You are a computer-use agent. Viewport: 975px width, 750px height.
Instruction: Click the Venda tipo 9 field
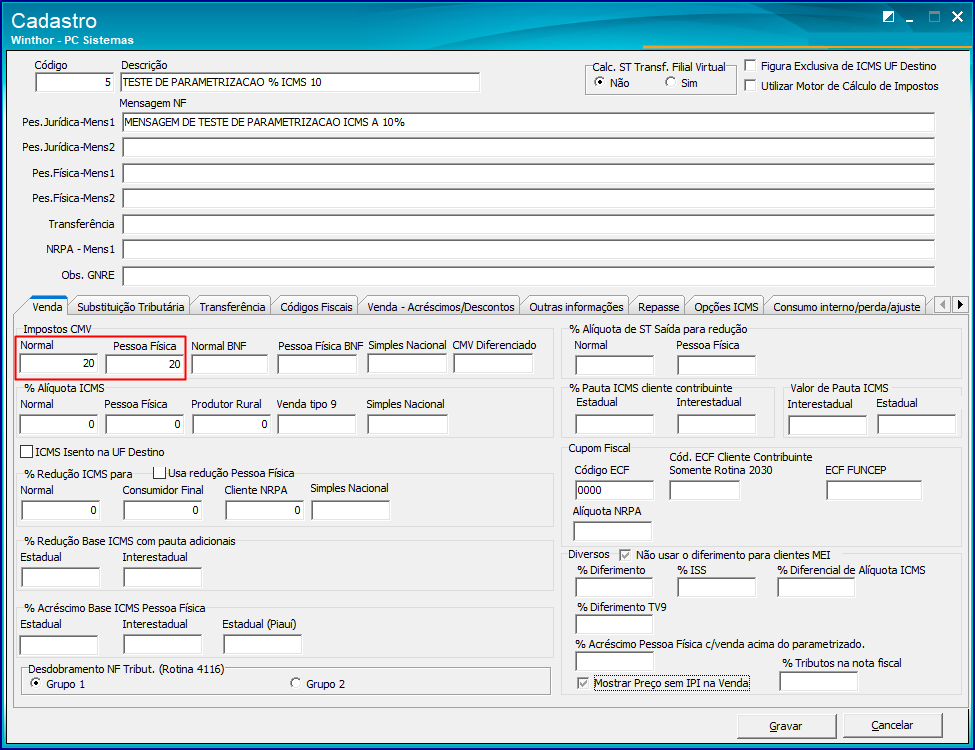317,424
